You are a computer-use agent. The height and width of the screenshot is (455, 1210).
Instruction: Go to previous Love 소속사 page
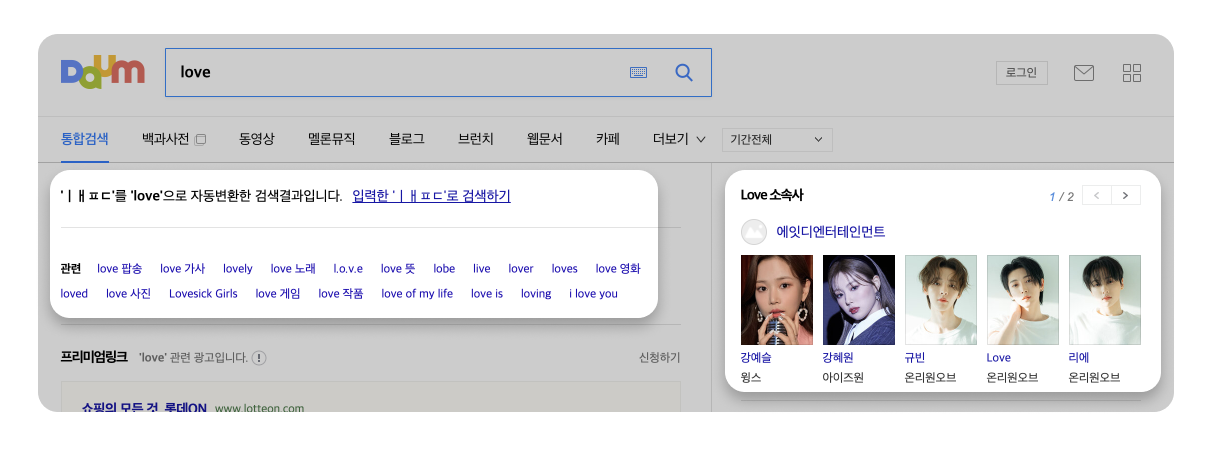[x=1097, y=196]
